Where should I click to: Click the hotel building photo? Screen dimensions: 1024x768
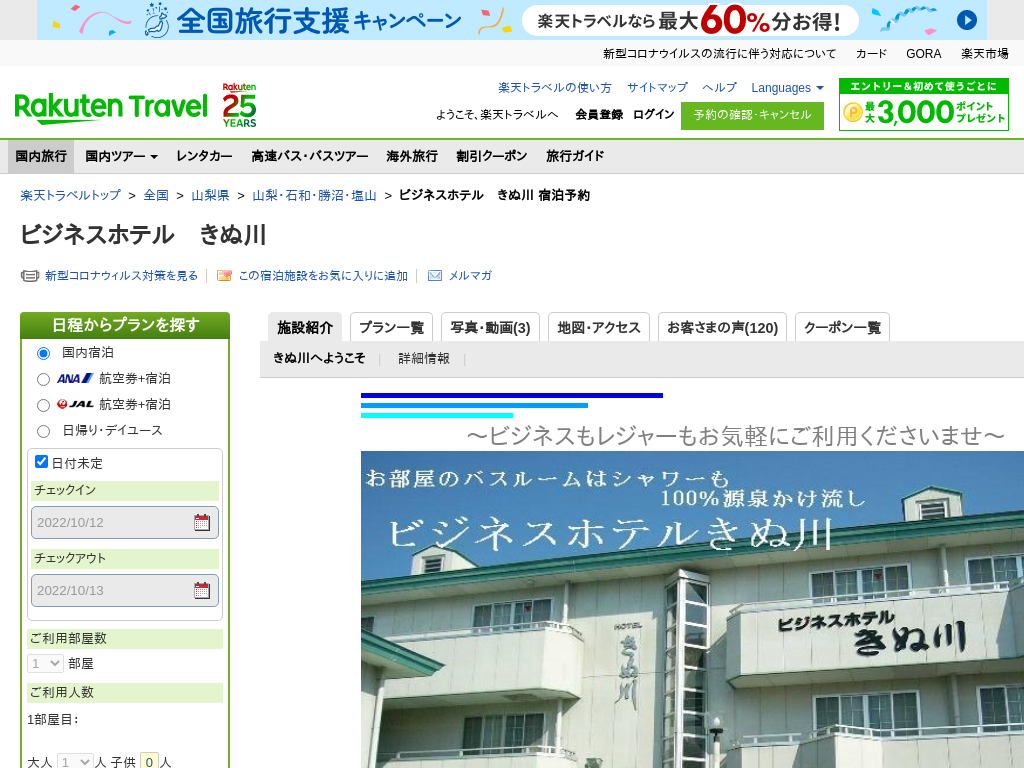692,609
